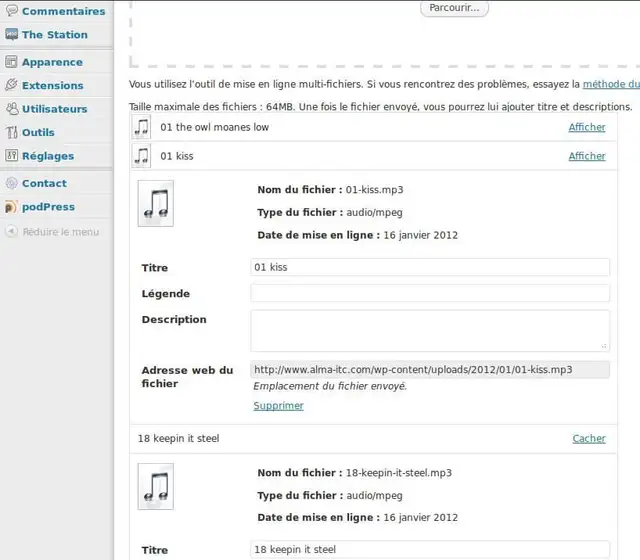Click the Description text area for 01 kiss
This screenshot has width=640, height=560.
point(430,331)
